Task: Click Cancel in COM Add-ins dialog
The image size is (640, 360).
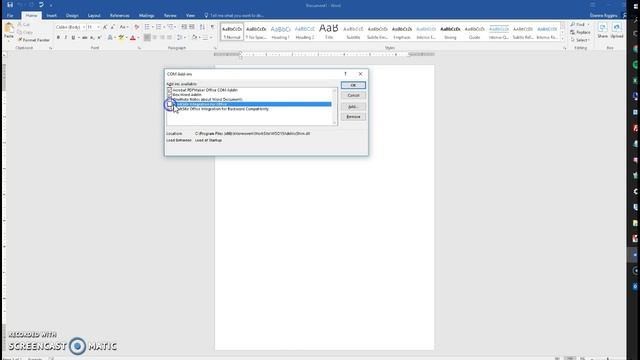Action: 353,95
